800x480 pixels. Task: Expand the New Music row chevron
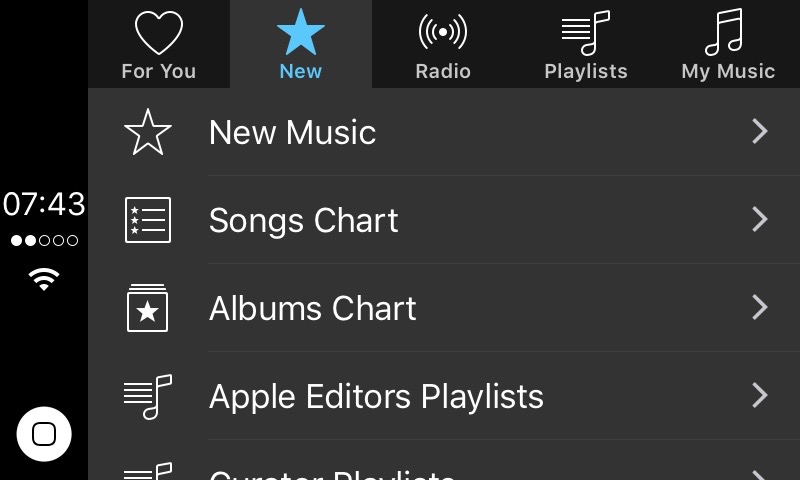(x=760, y=132)
